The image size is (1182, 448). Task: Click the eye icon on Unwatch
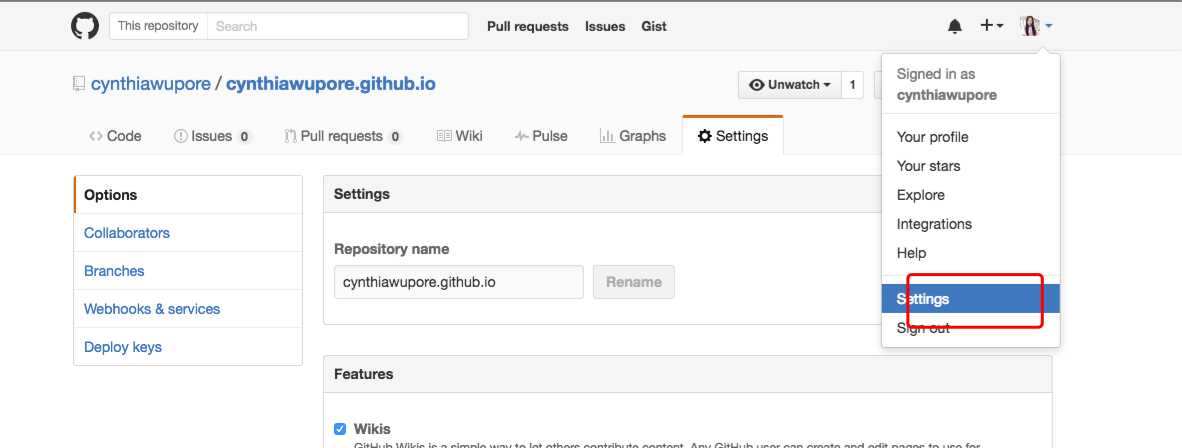[x=757, y=85]
